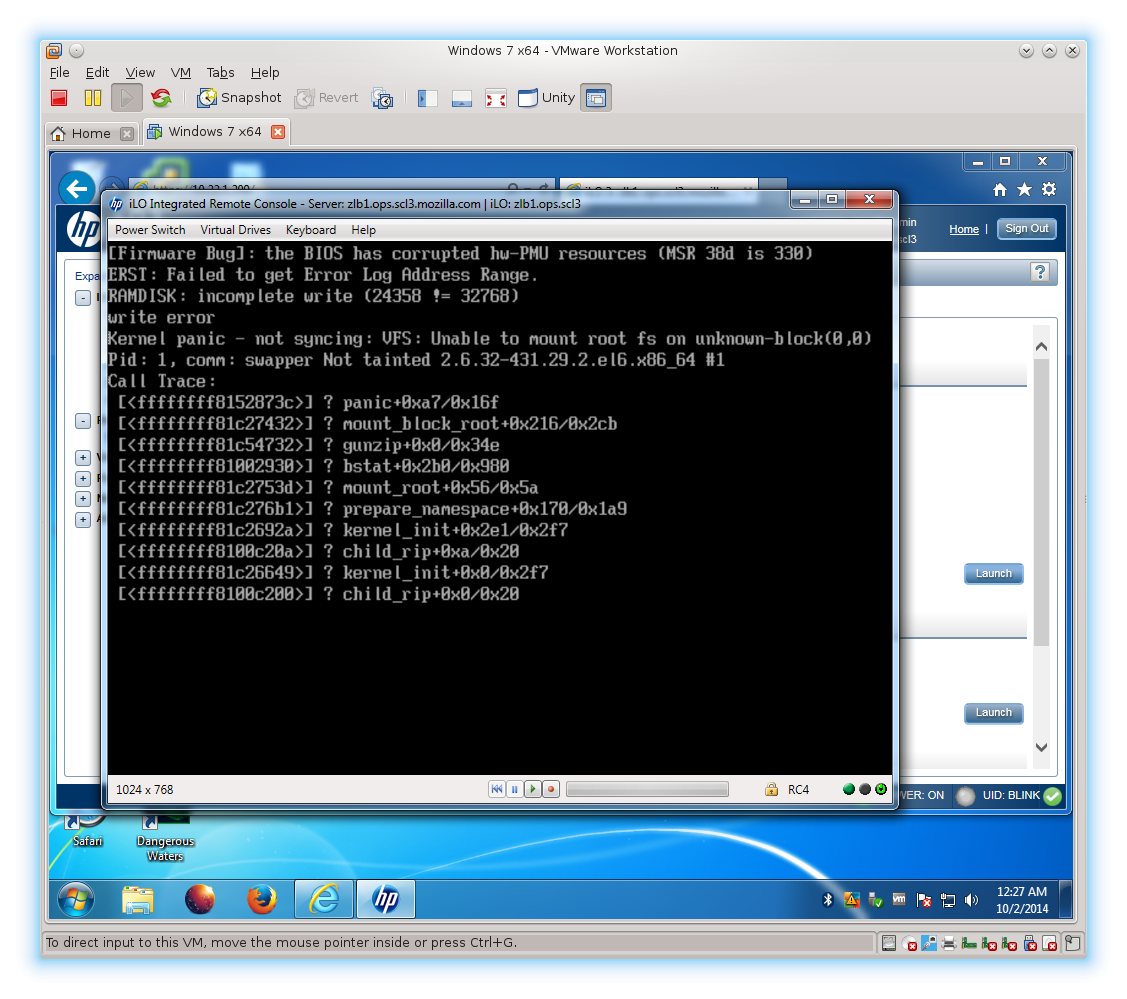Image resolution: width=1127 pixels, height=999 pixels.
Task: Open IE Favorites star icon
Action: (1024, 190)
